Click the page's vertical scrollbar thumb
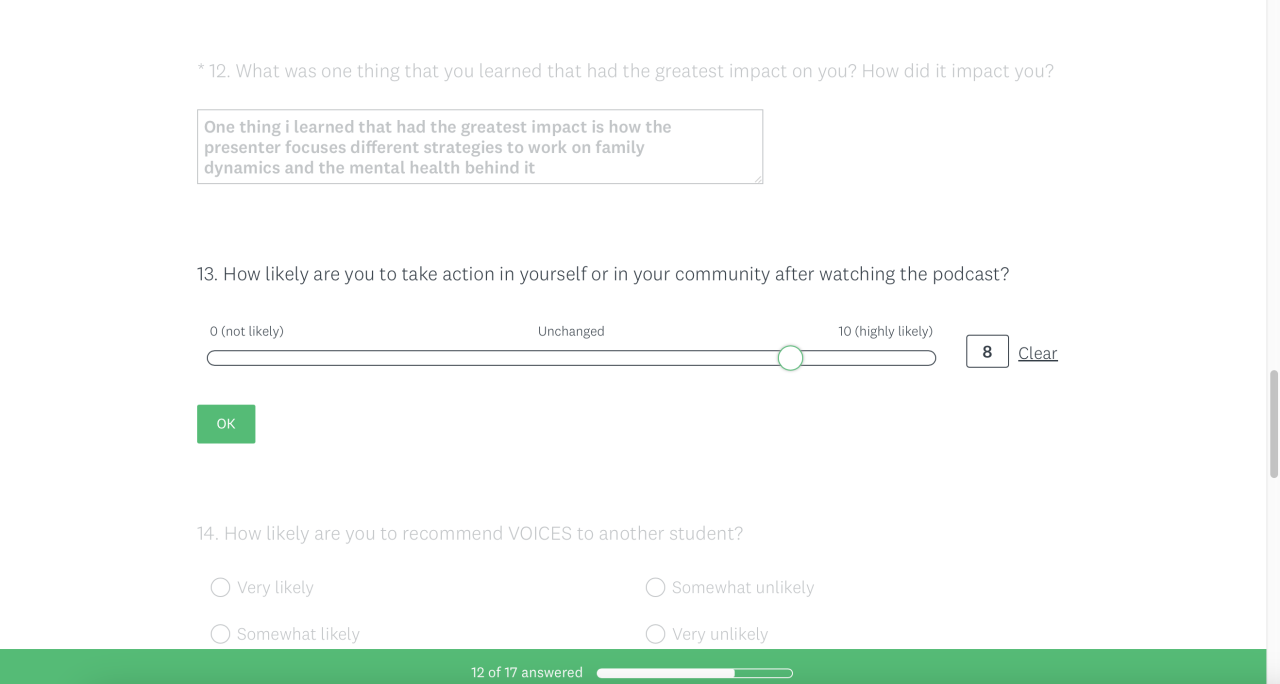 click(1273, 424)
